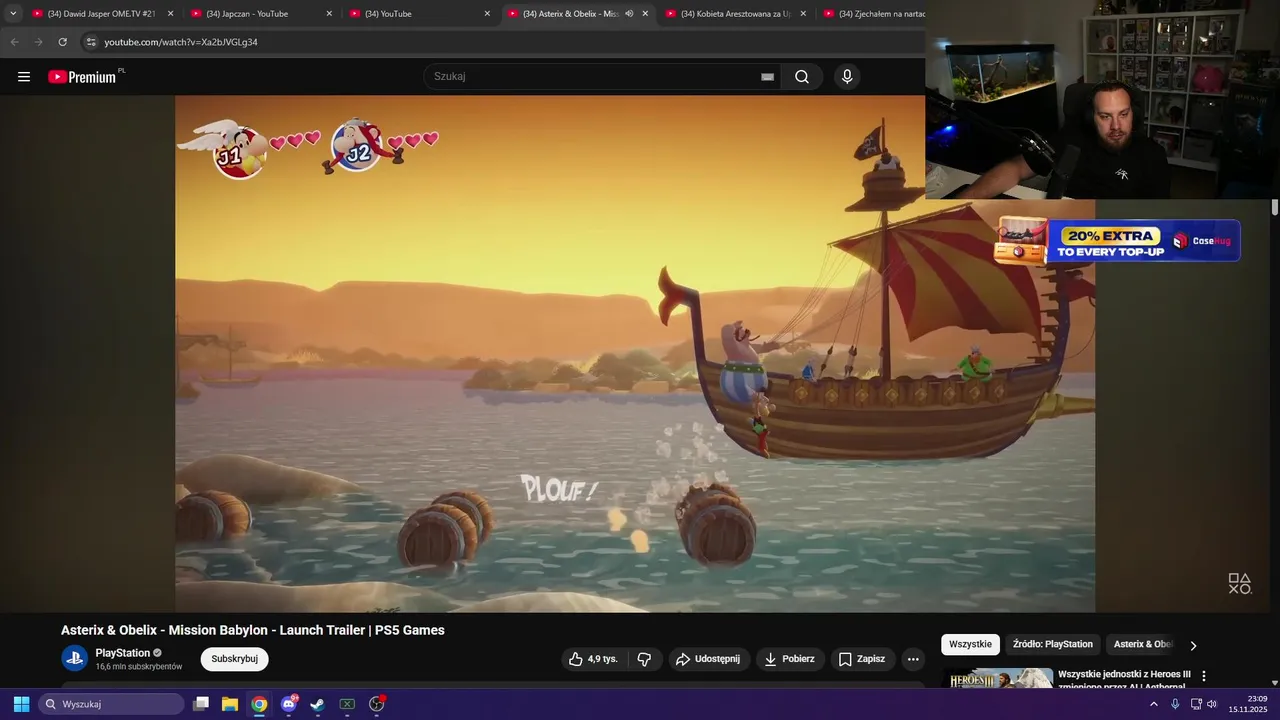Open Google Chrome taskbar icon
The height and width of the screenshot is (720, 1280).
click(x=259, y=704)
